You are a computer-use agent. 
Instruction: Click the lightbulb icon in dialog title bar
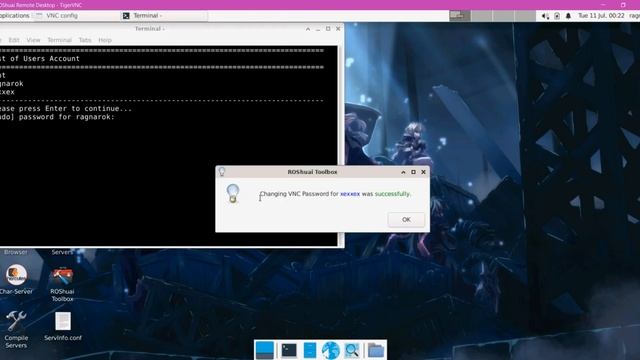tap(222, 172)
